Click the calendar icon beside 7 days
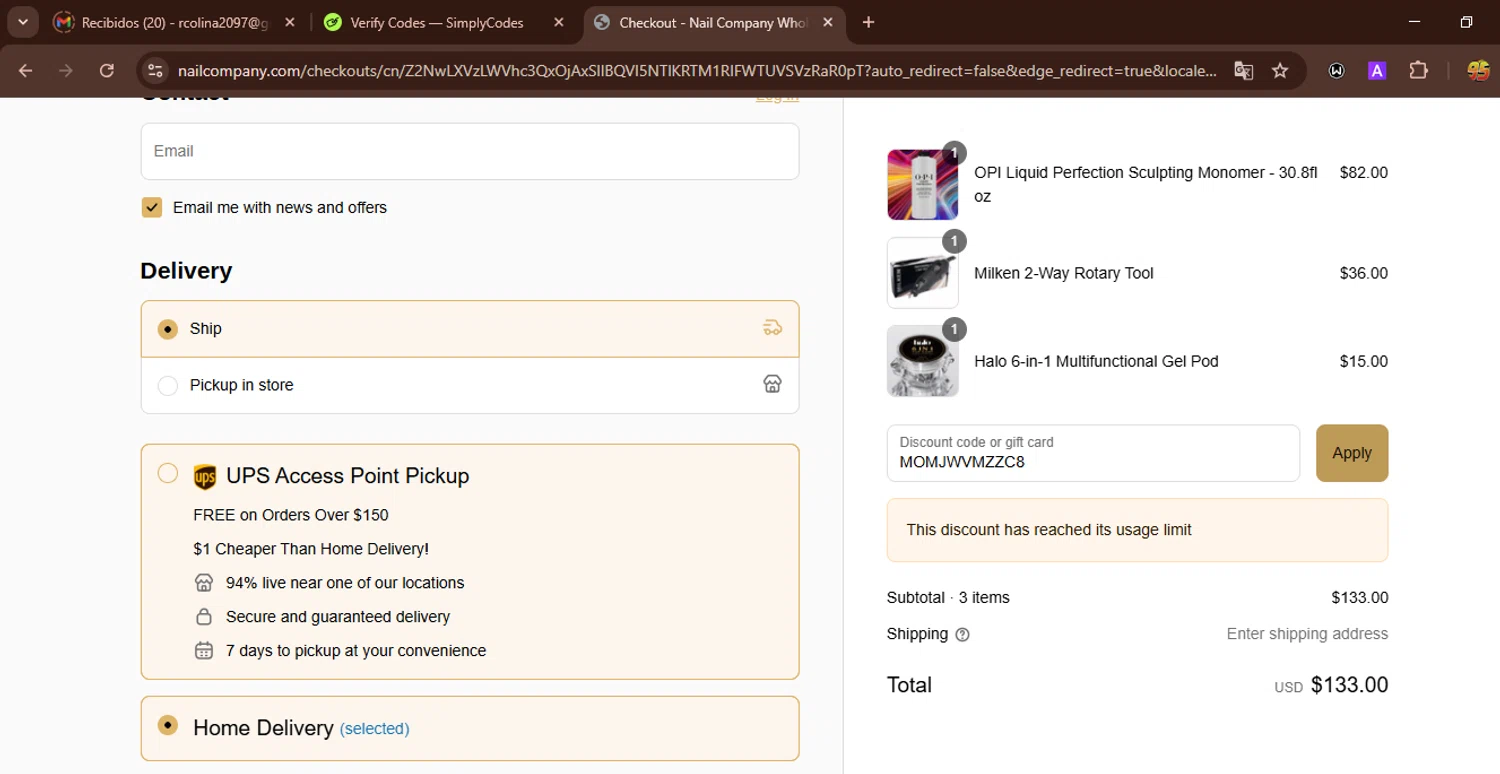1500x774 pixels. 204,650
